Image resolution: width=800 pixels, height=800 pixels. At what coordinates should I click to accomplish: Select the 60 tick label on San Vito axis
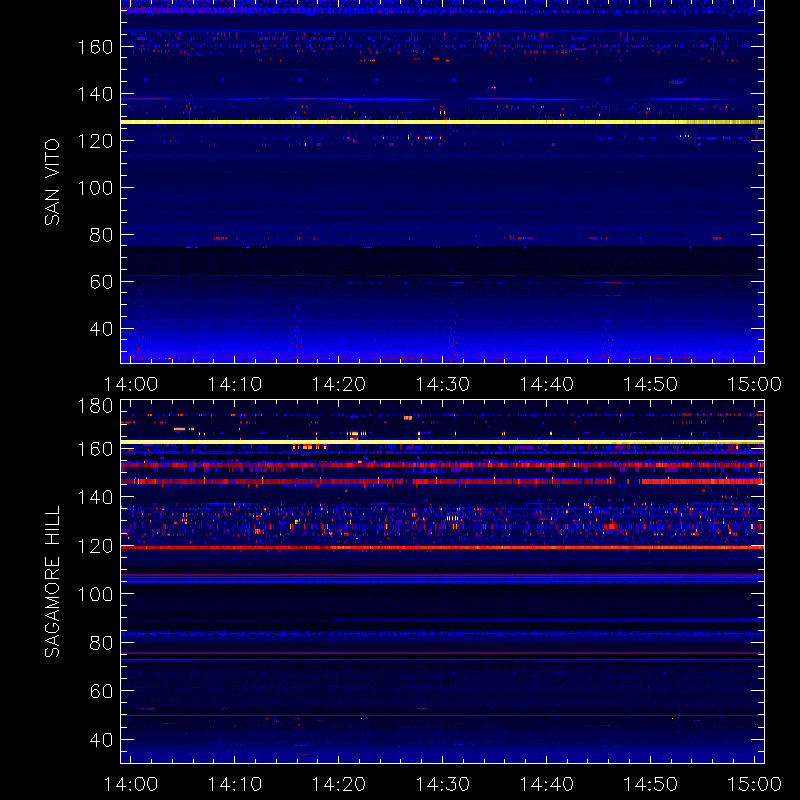101,282
